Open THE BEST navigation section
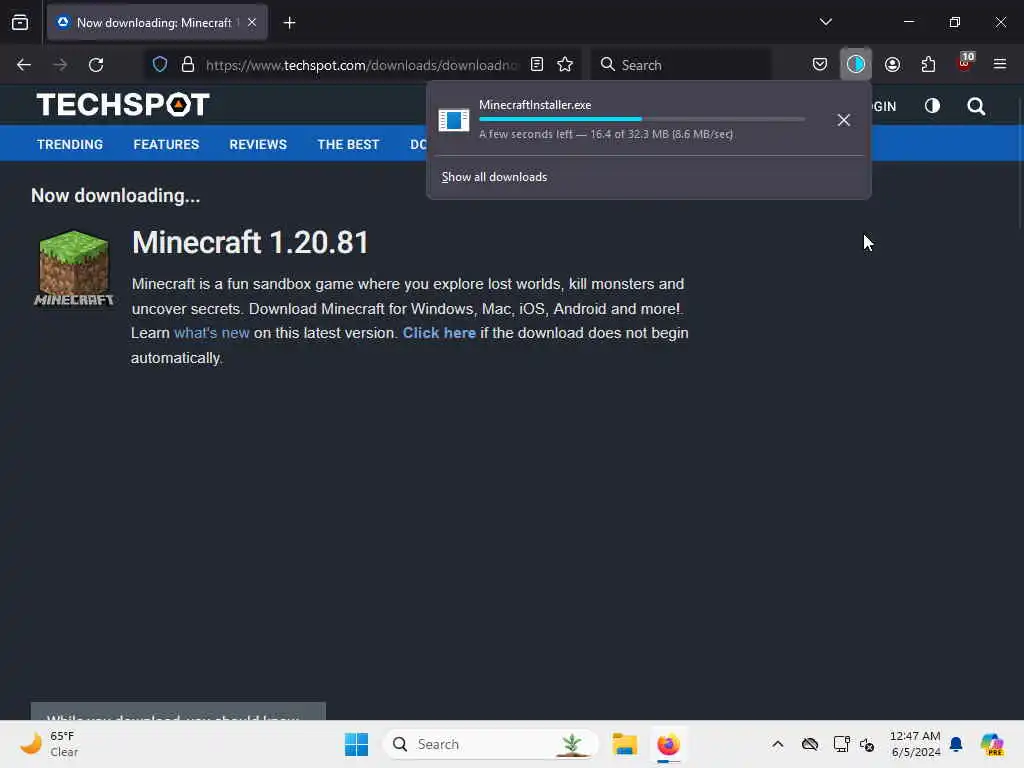This screenshot has width=1024, height=768. (x=348, y=144)
